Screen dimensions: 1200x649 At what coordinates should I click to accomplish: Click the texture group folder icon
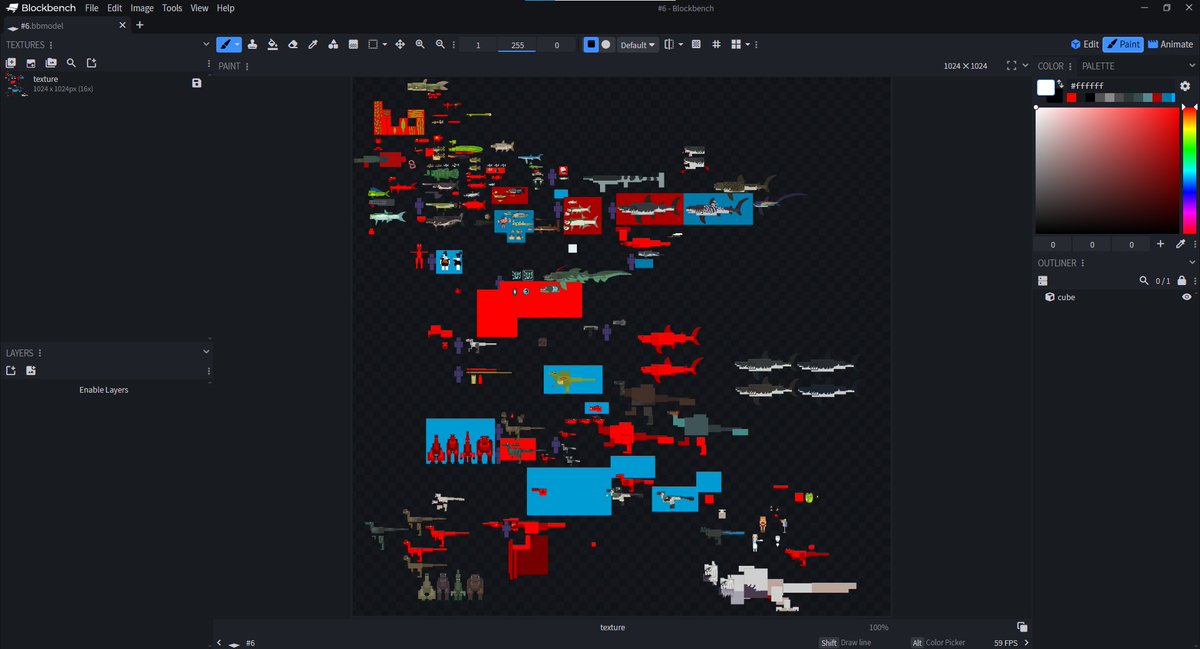pos(51,63)
